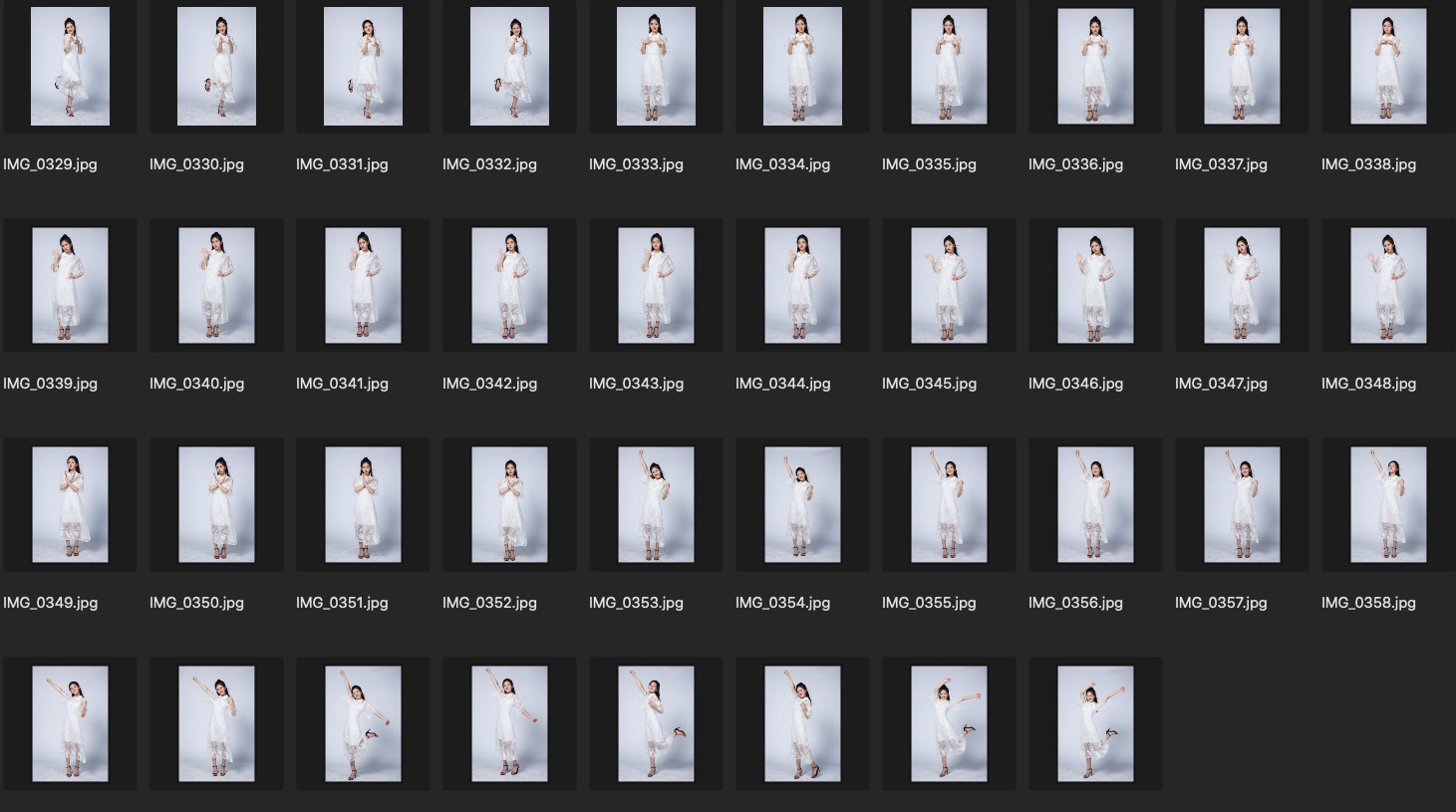1456x812 pixels.
Task: Click the IMG_0336.jpg filename text
Action: point(1075,164)
